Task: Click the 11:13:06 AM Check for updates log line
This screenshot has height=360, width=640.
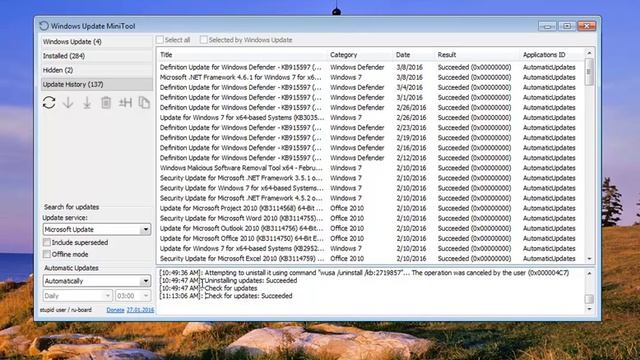Action: click(226, 296)
